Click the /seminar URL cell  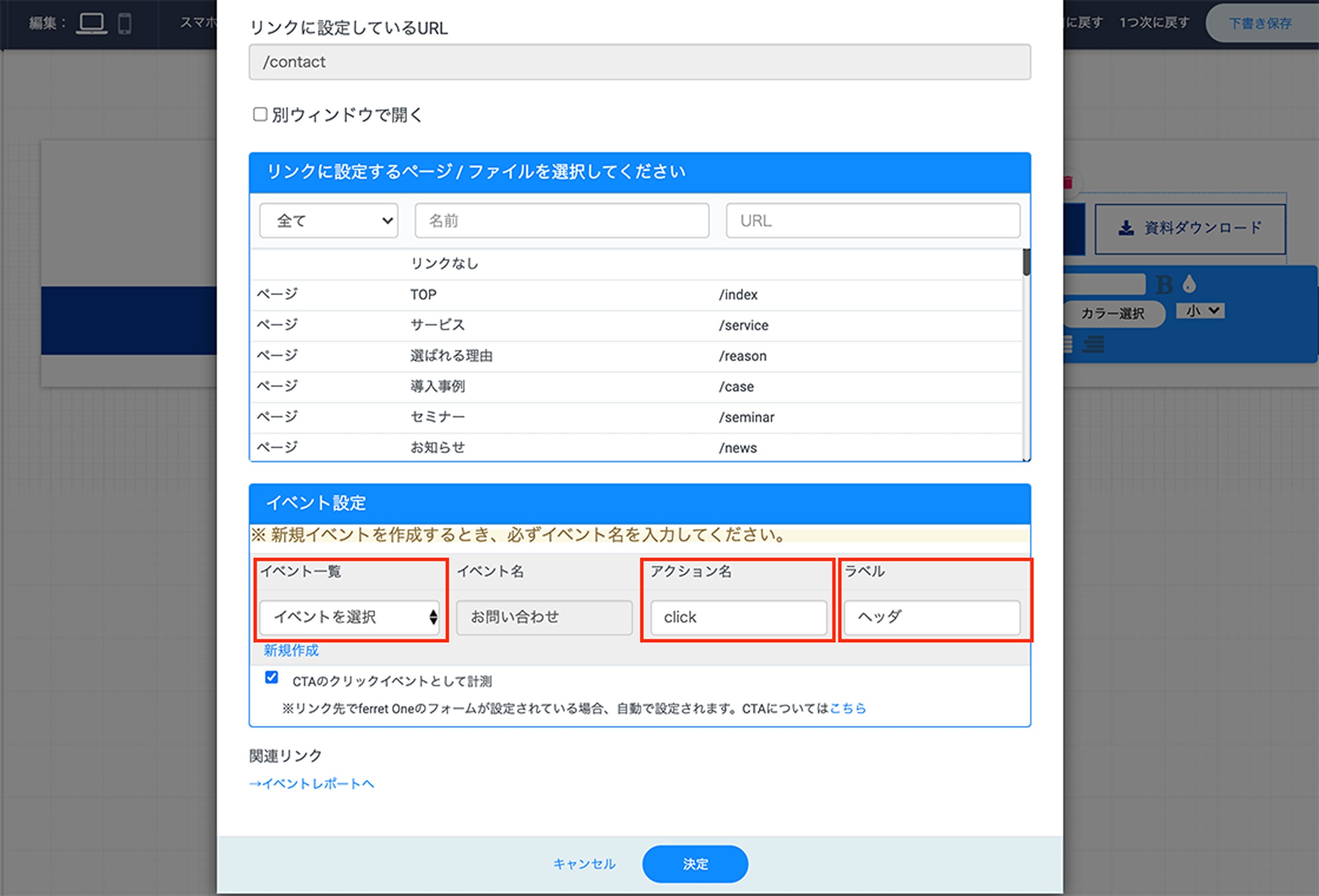coord(746,417)
